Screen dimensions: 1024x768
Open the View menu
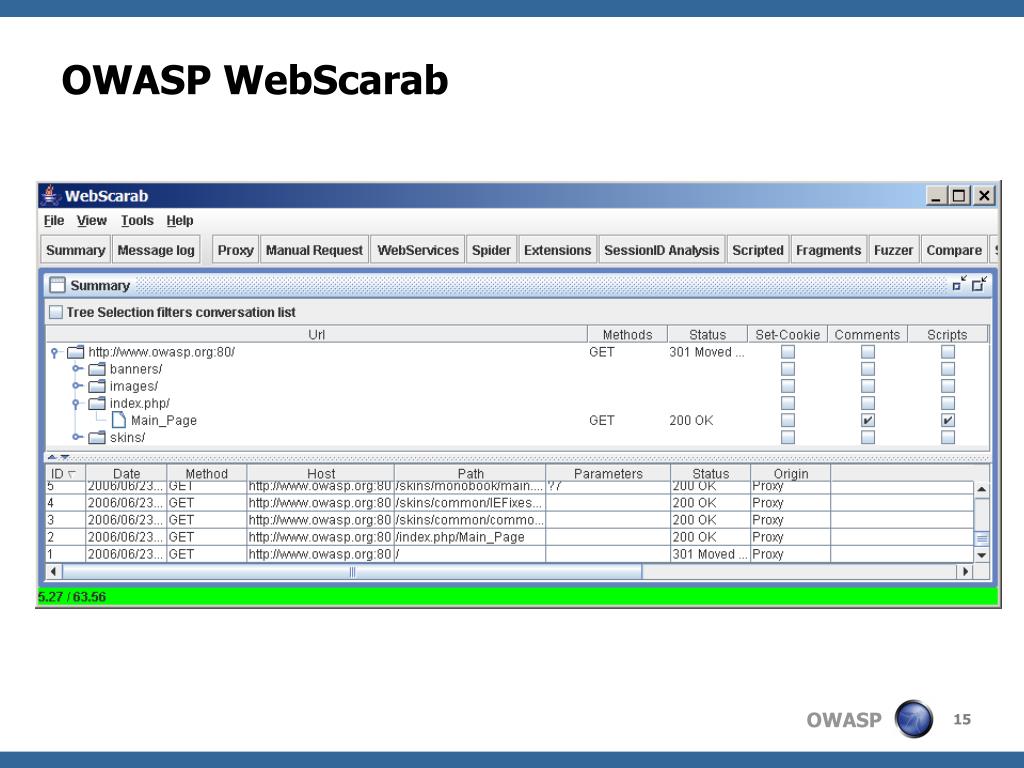pos(91,221)
